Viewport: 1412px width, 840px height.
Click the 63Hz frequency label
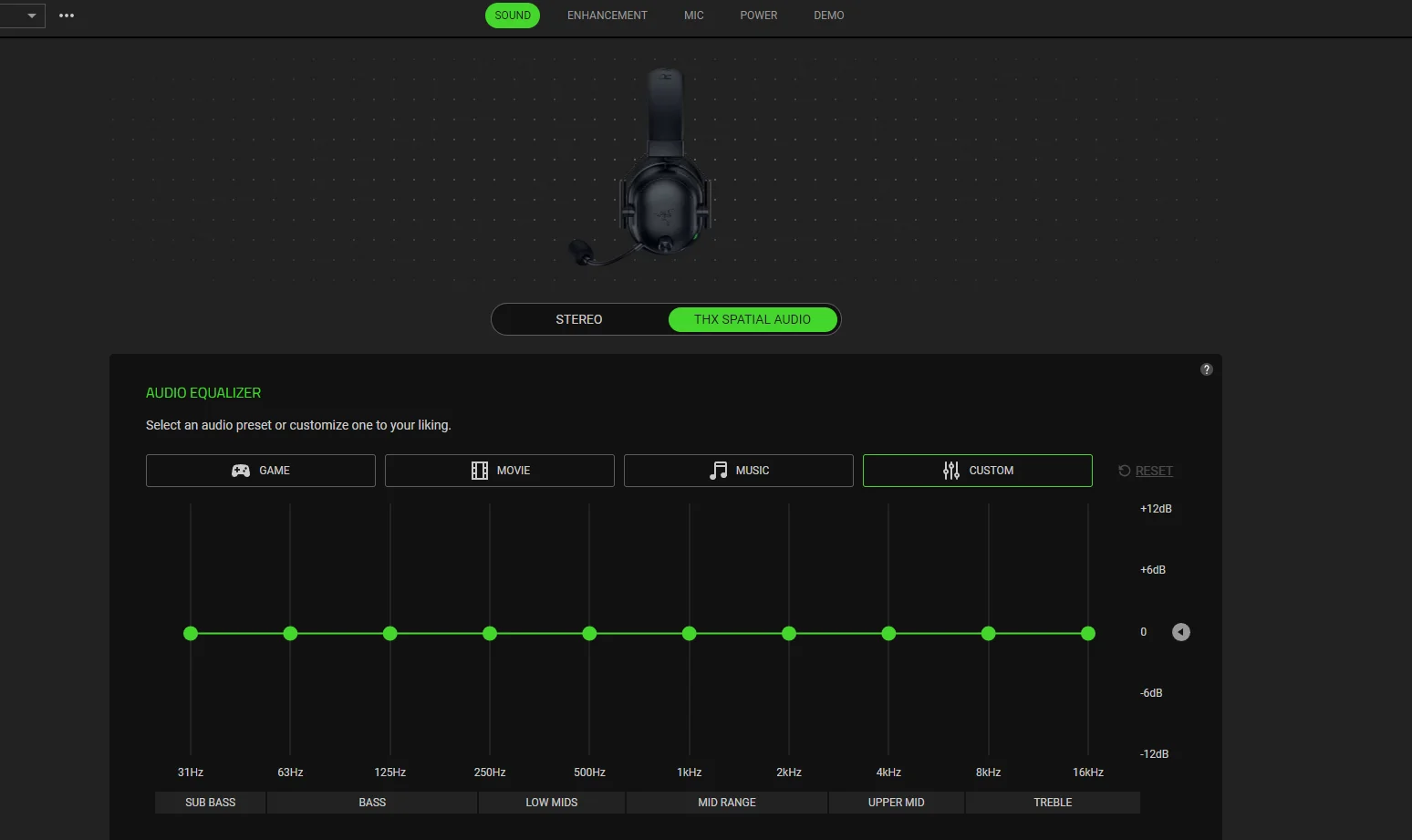[x=290, y=773]
